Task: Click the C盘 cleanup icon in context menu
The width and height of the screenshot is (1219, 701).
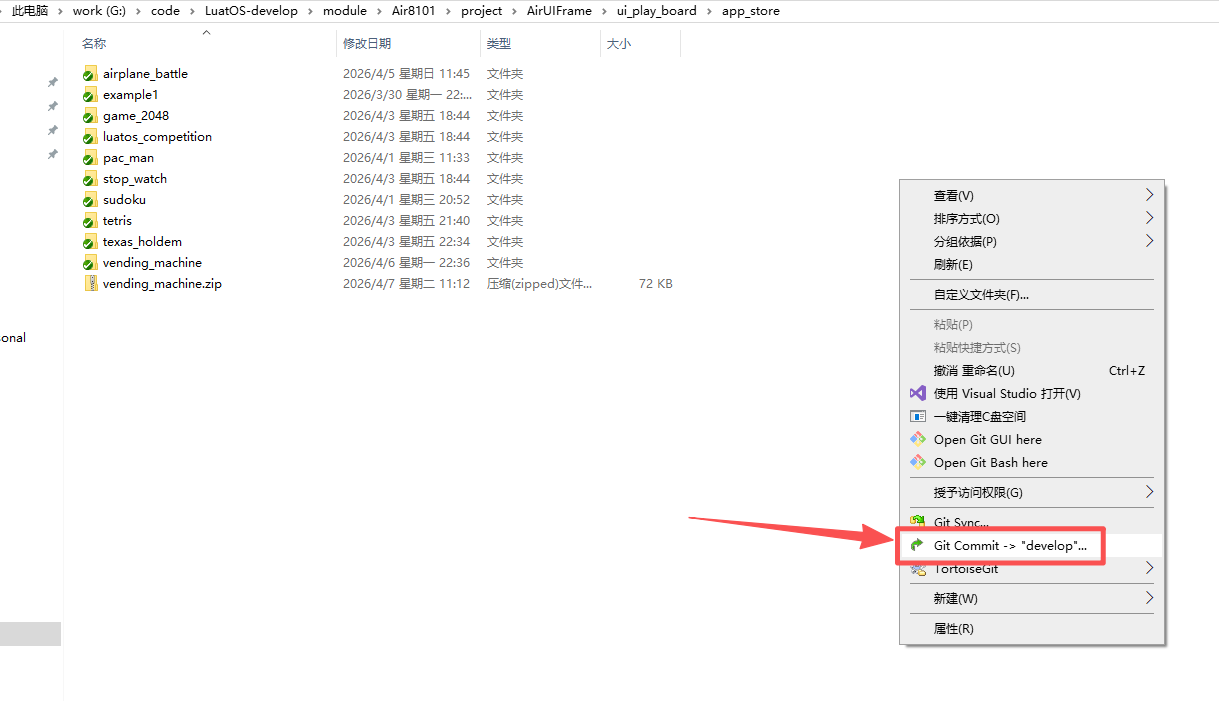Action: point(917,417)
